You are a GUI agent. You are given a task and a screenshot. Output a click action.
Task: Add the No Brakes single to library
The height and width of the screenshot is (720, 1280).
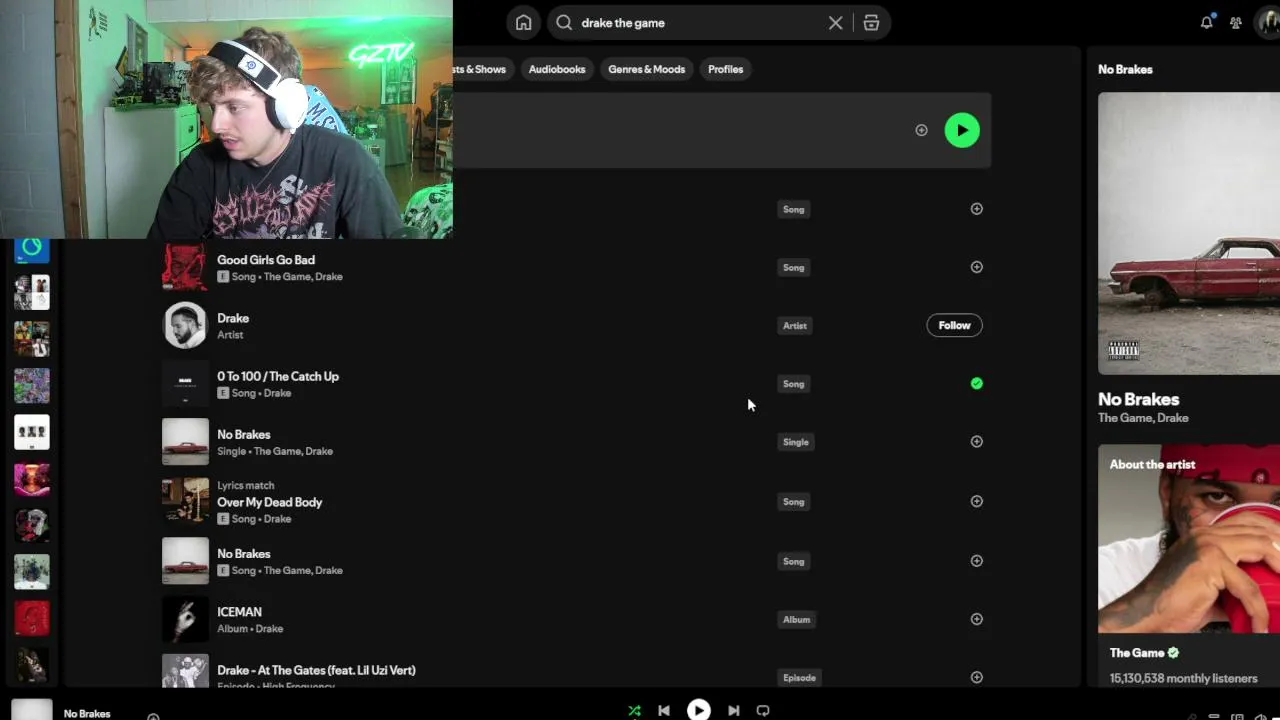point(977,441)
